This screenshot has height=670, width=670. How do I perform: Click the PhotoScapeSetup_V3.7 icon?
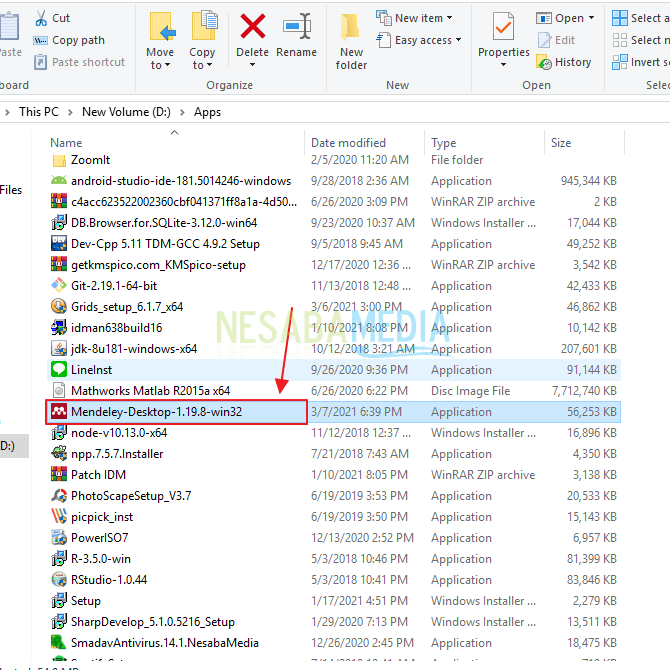[59, 496]
